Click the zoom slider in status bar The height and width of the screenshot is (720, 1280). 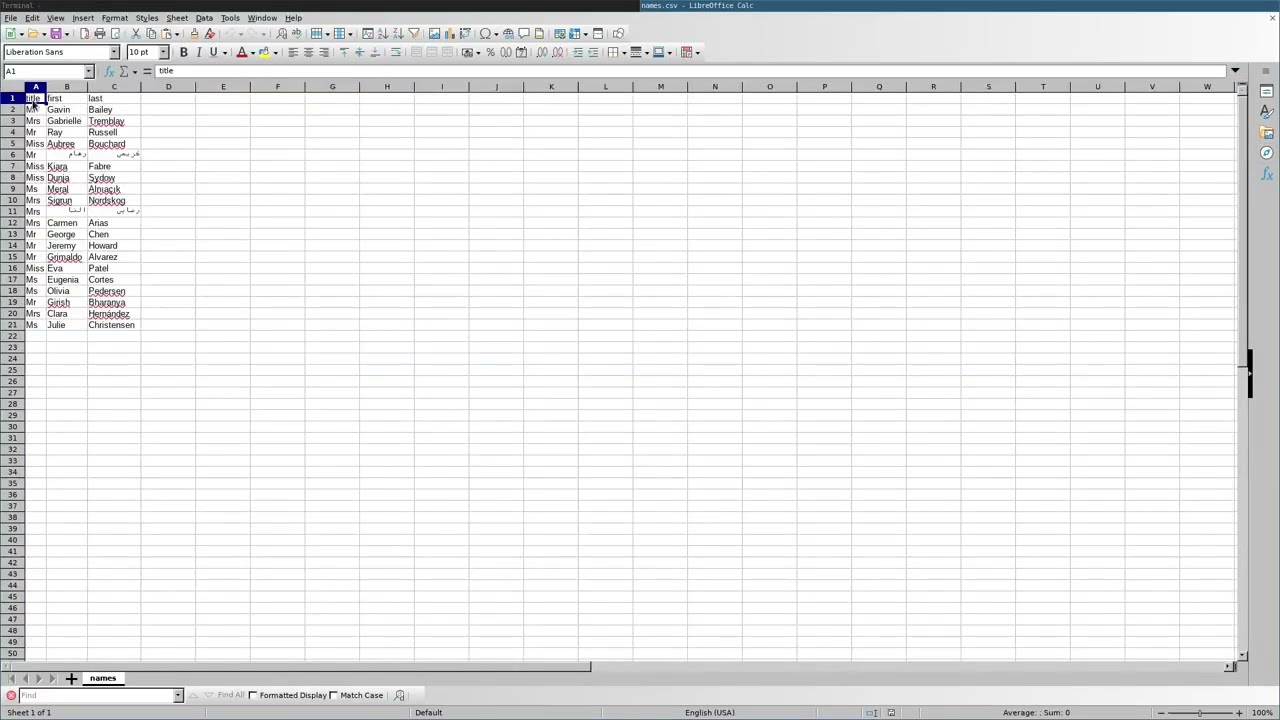coord(1199,713)
